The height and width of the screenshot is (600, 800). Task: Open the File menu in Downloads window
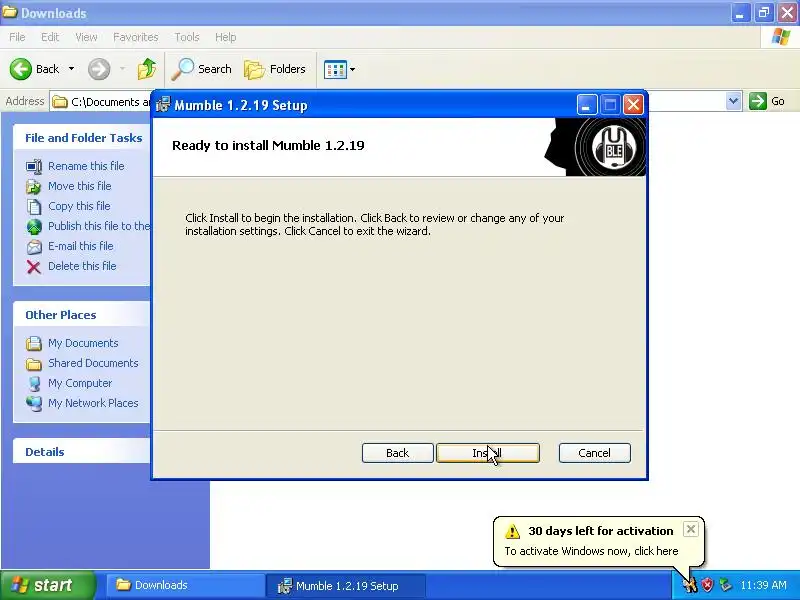(x=17, y=37)
